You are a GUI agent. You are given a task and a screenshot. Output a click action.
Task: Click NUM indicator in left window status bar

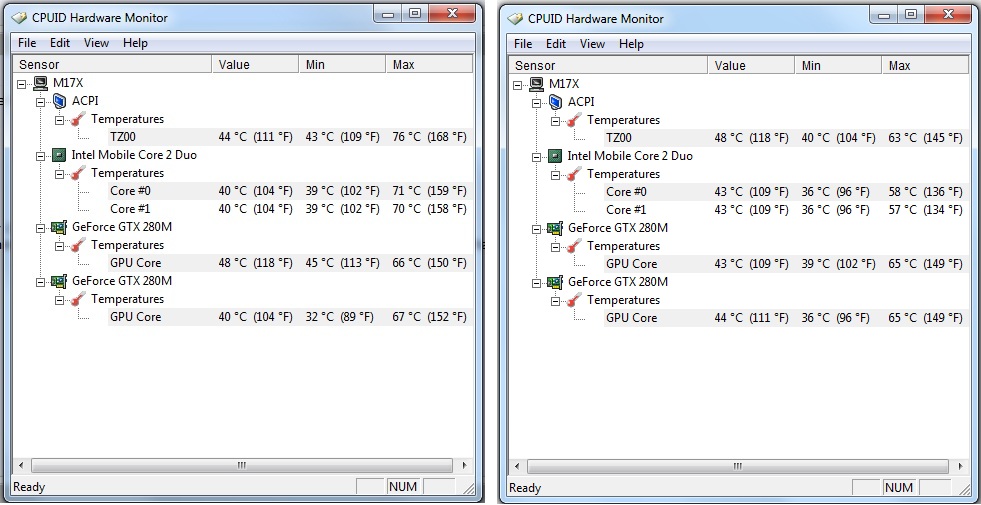click(x=402, y=486)
